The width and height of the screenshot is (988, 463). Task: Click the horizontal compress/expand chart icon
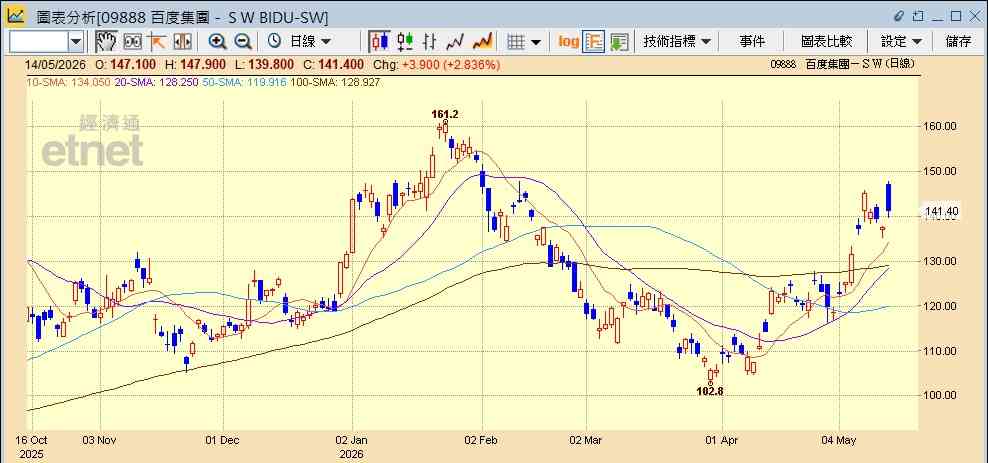pos(182,42)
